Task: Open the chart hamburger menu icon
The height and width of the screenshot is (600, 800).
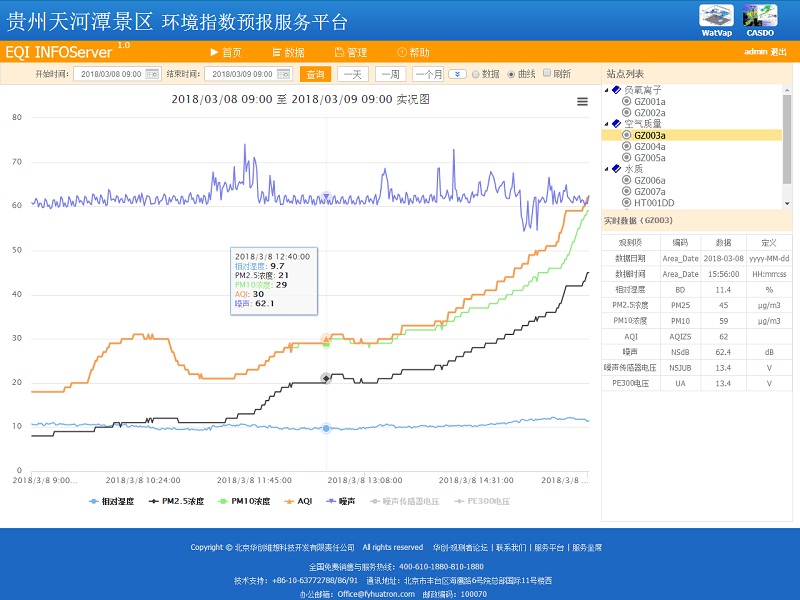Action: tap(583, 101)
